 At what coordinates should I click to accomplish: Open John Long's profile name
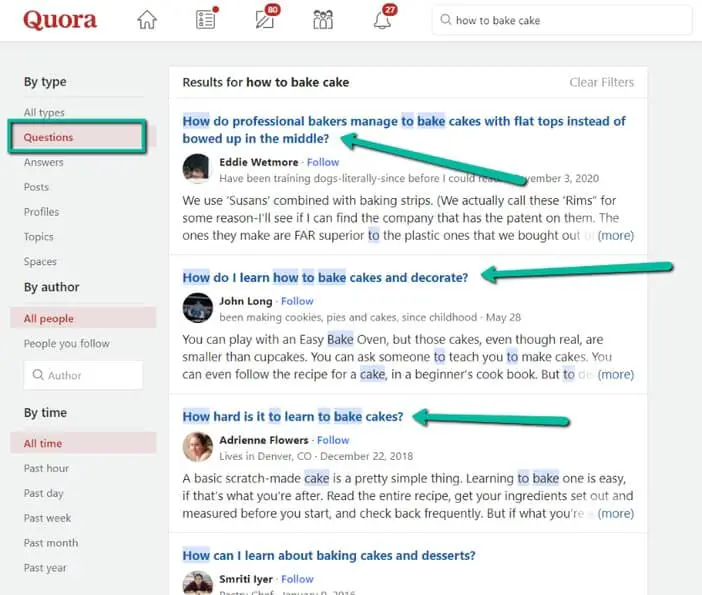click(x=246, y=301)
